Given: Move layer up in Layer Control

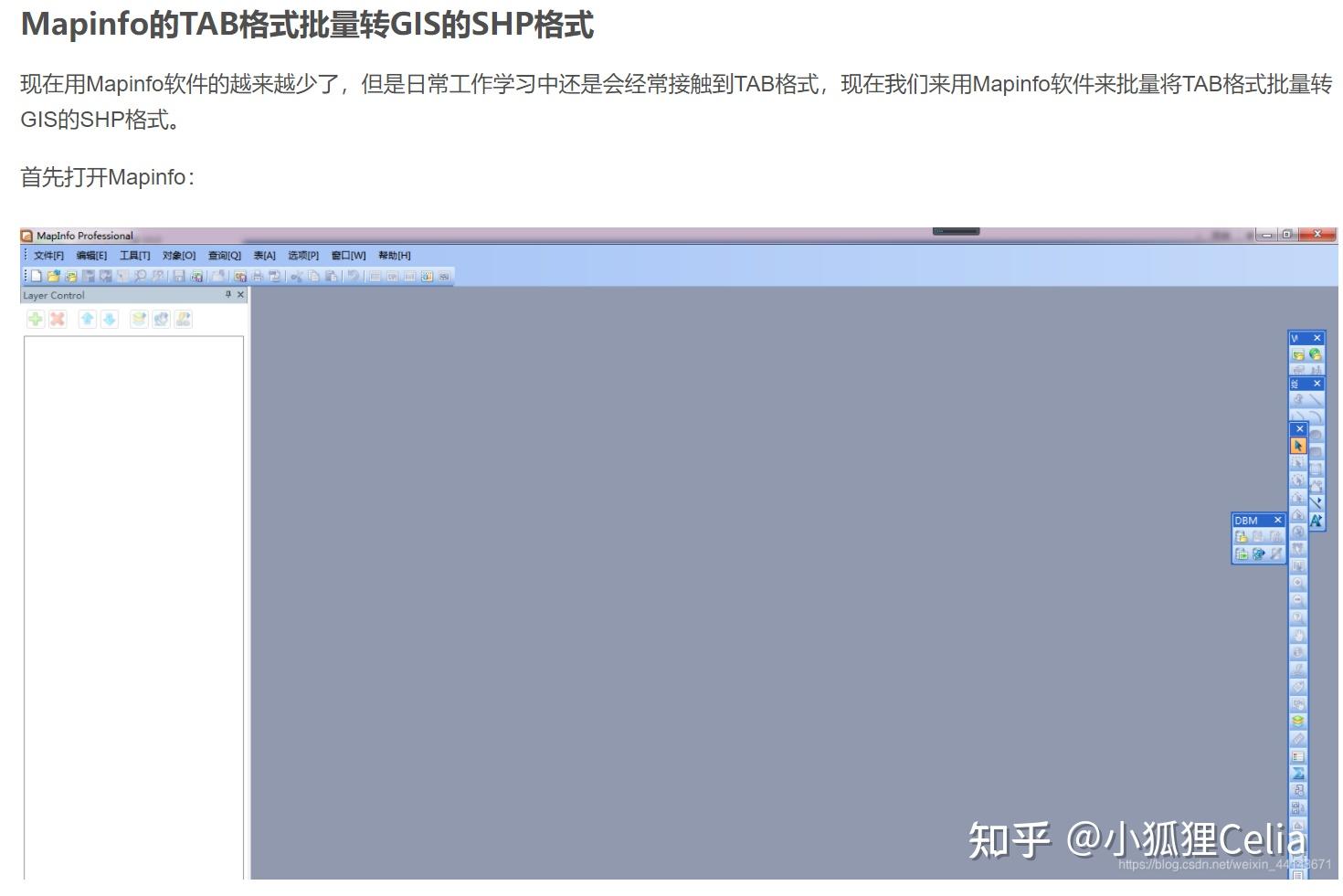Looking at the screenshot, I should (88, 319).
